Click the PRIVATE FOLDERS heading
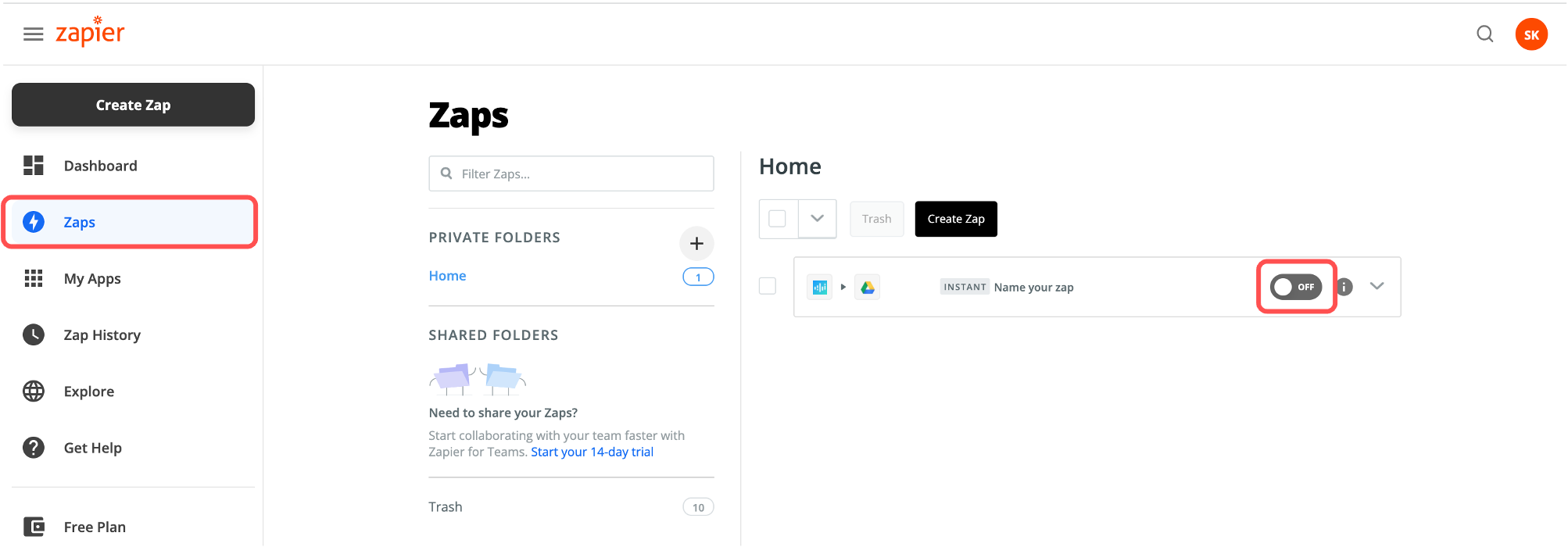The width and height of the screenshot is (1568, 547). [495, 238]
